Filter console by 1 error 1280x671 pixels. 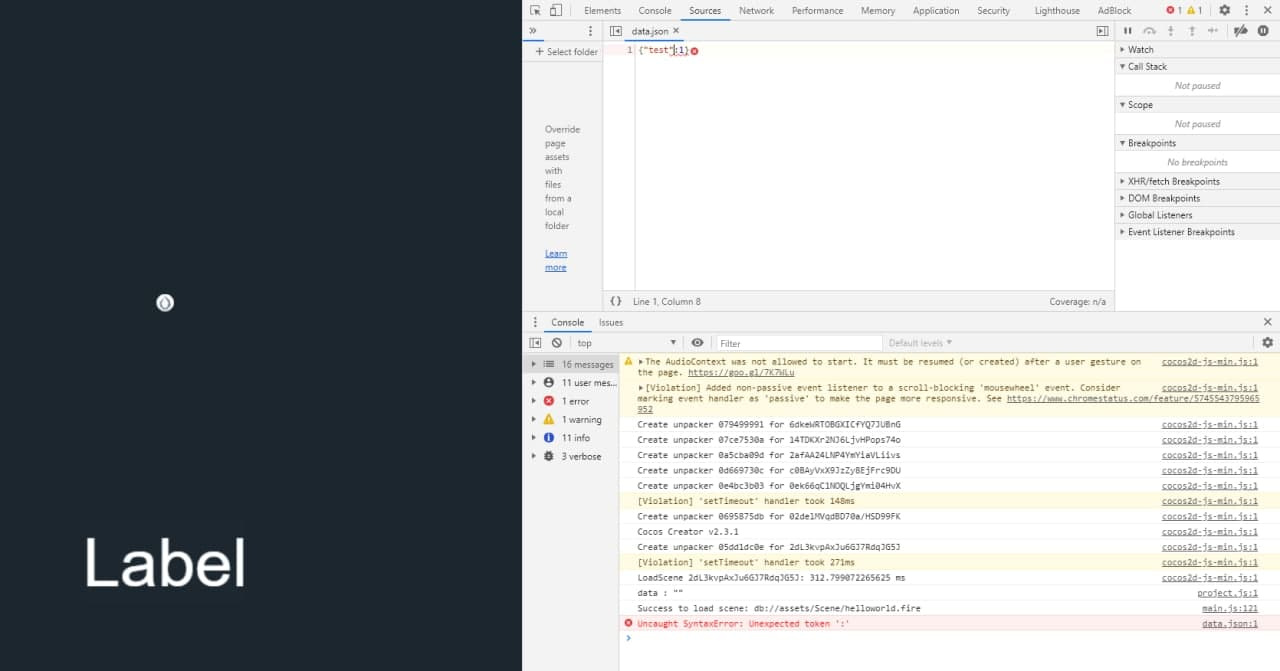[x=572, y=401]
